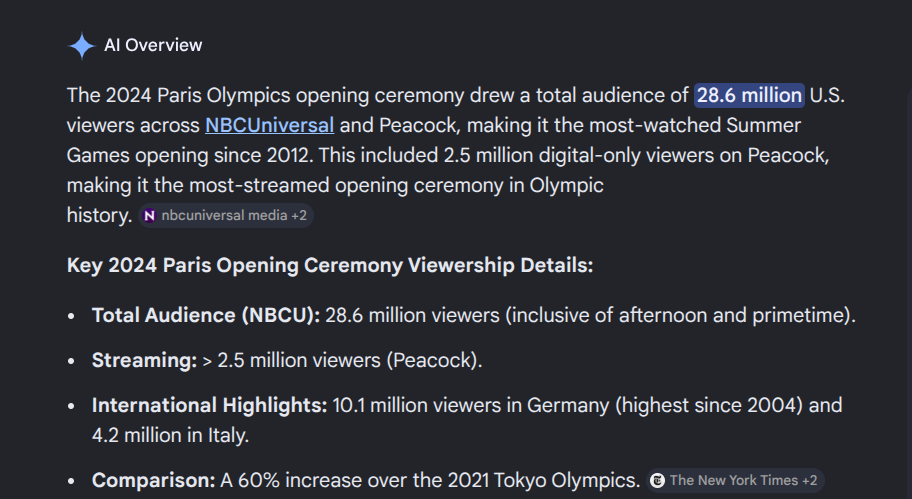The height and width of the screenshot is (499, 912).
Task: Click the bold Comparison label
Action: click(x=154, y=481)
